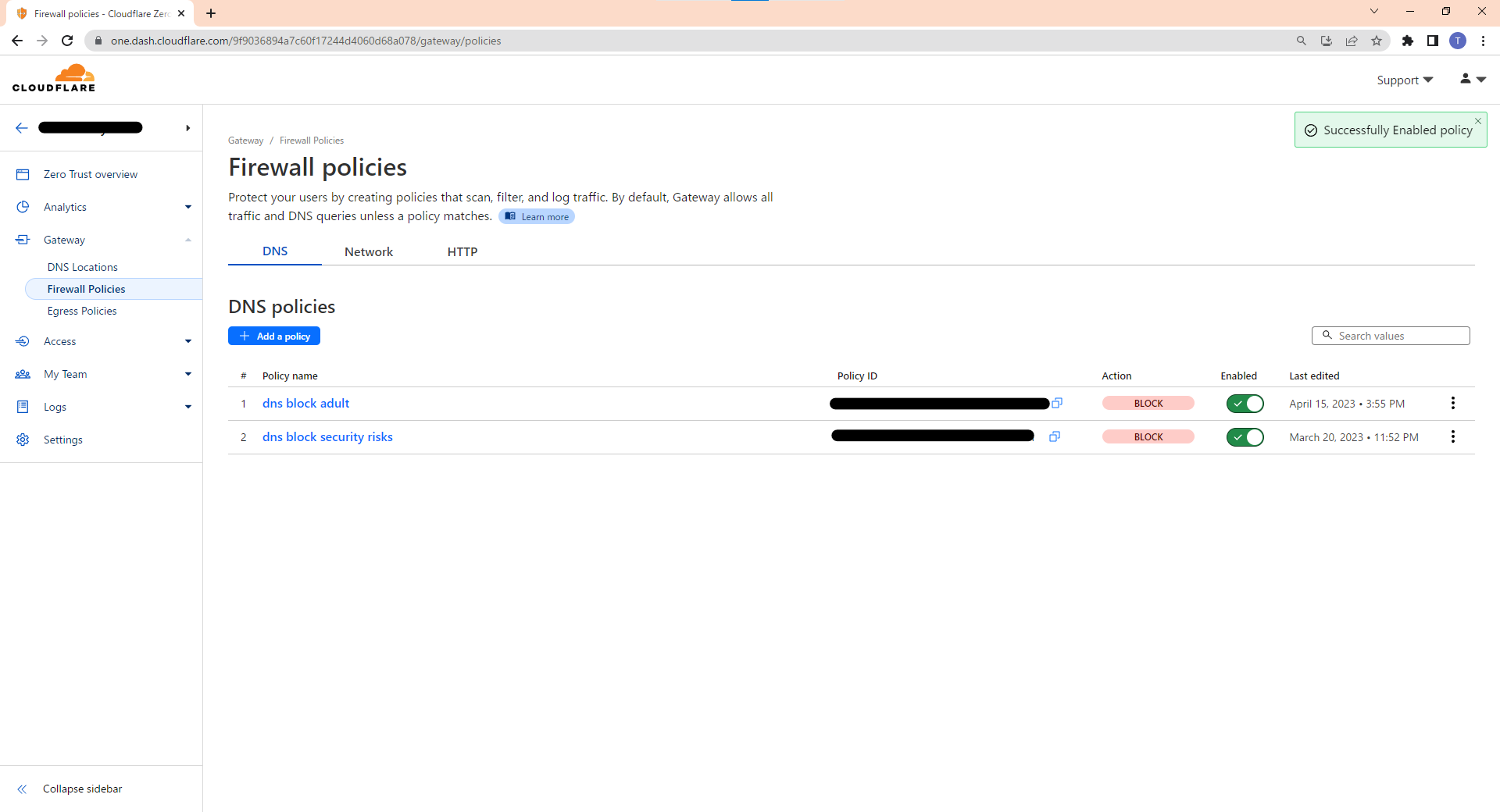Click the Add a policy button

coord(274,336)
